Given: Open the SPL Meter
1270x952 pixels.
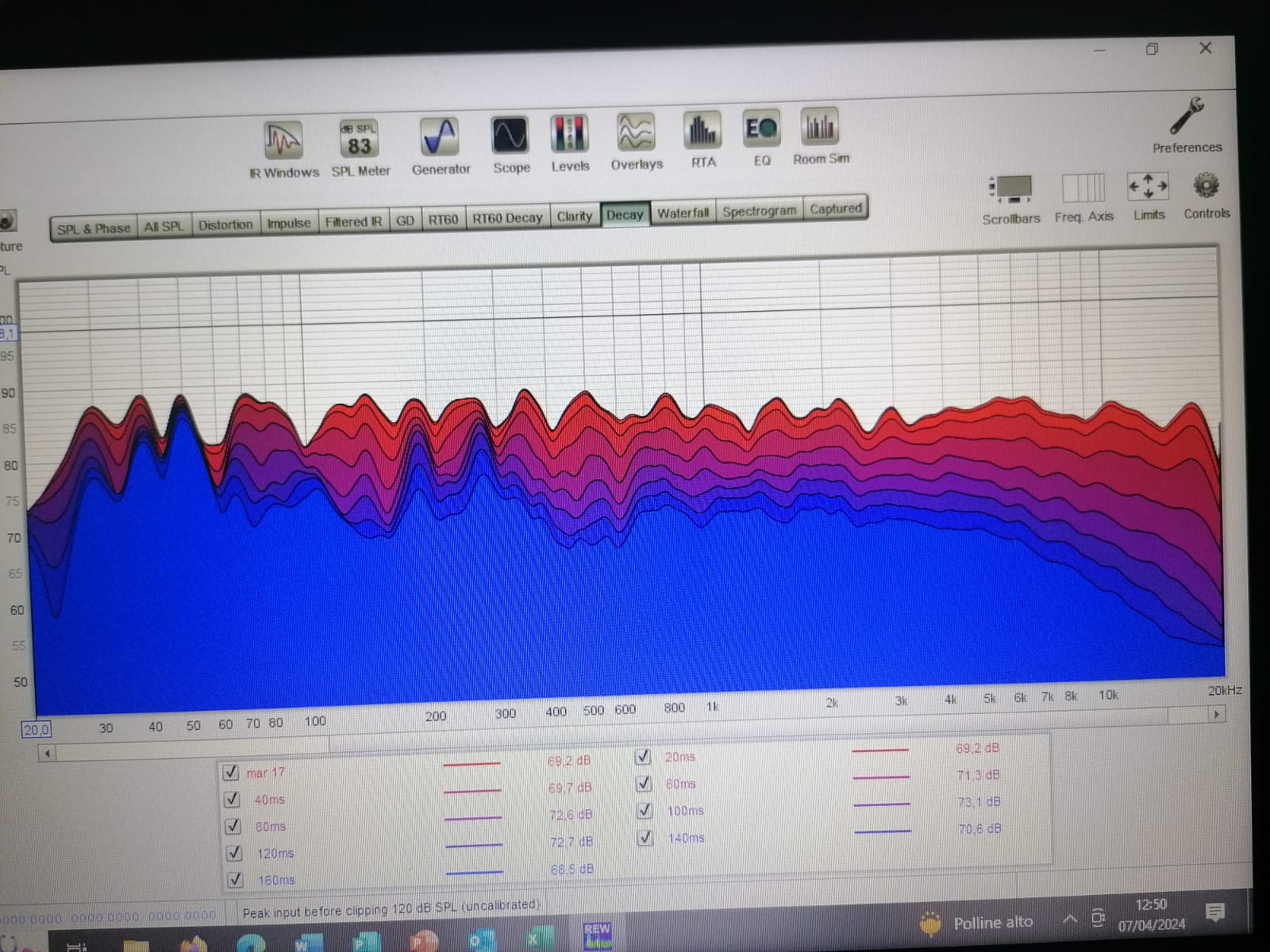Looking at the screenshot, I should tap(360, 148).
